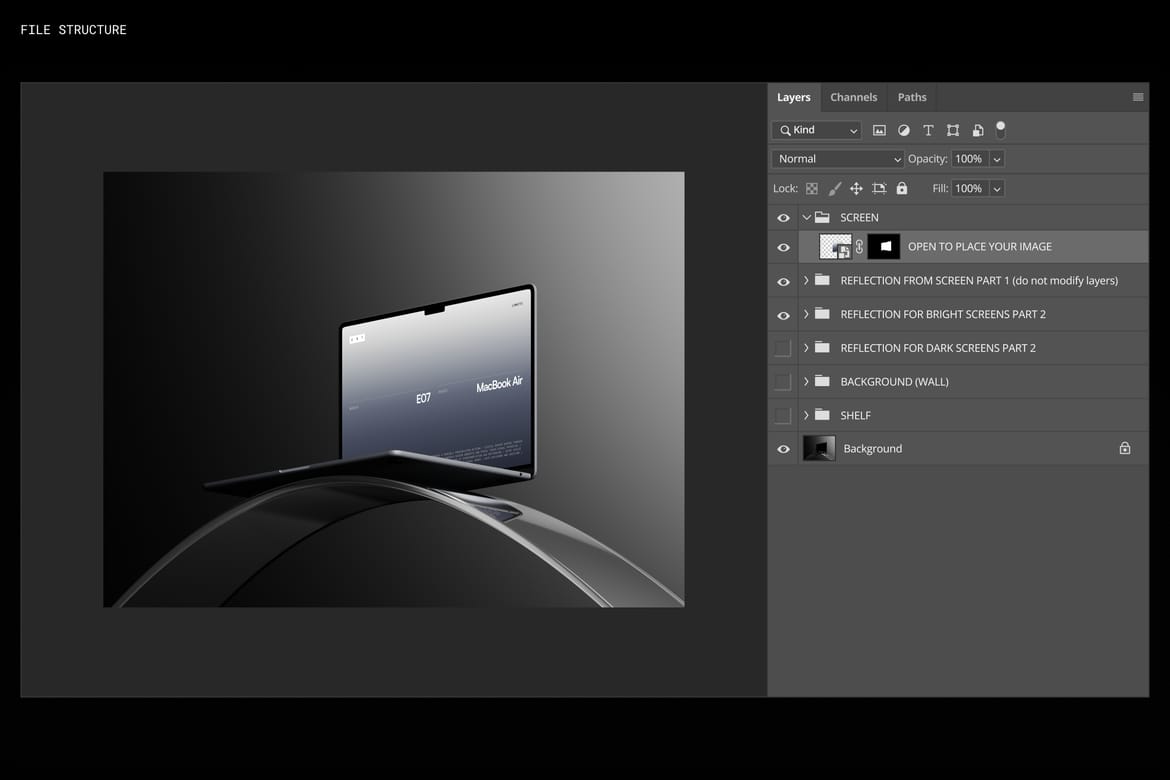
Task: Open the Layers panel menu icon
Action: [x=1138, y=97]
